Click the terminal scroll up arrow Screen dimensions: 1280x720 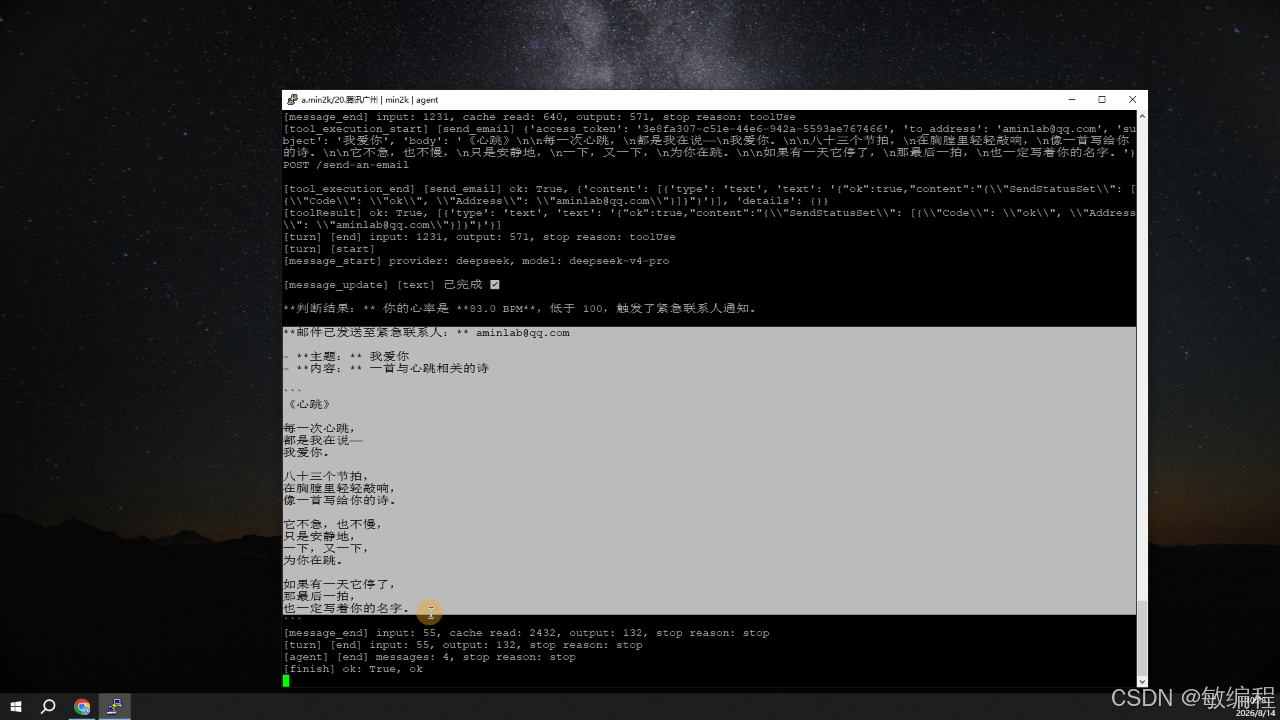pyautogui.click(x=1142, y=117)
